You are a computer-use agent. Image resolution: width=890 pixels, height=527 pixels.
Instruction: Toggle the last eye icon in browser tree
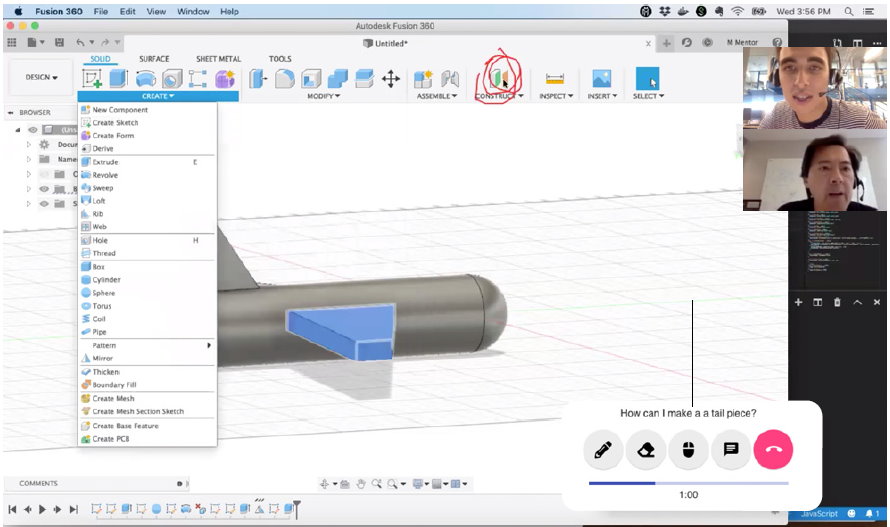(44, 203)
